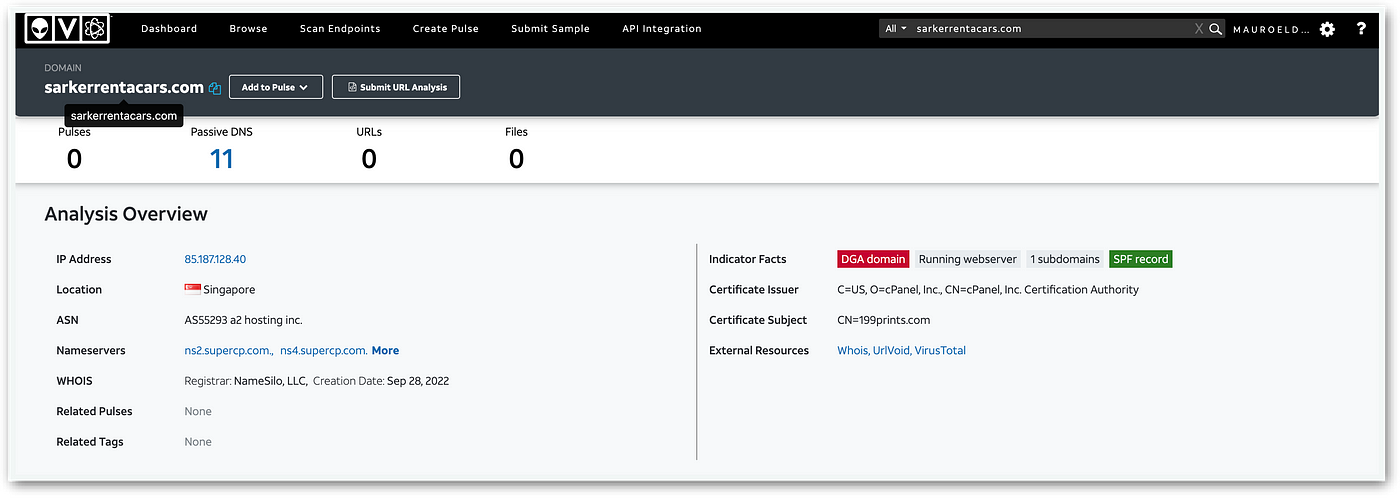This screenshot has width=1400, height=498.
Task: Open the MAUROELD user account menu
Action: [x=1271, y=29]
